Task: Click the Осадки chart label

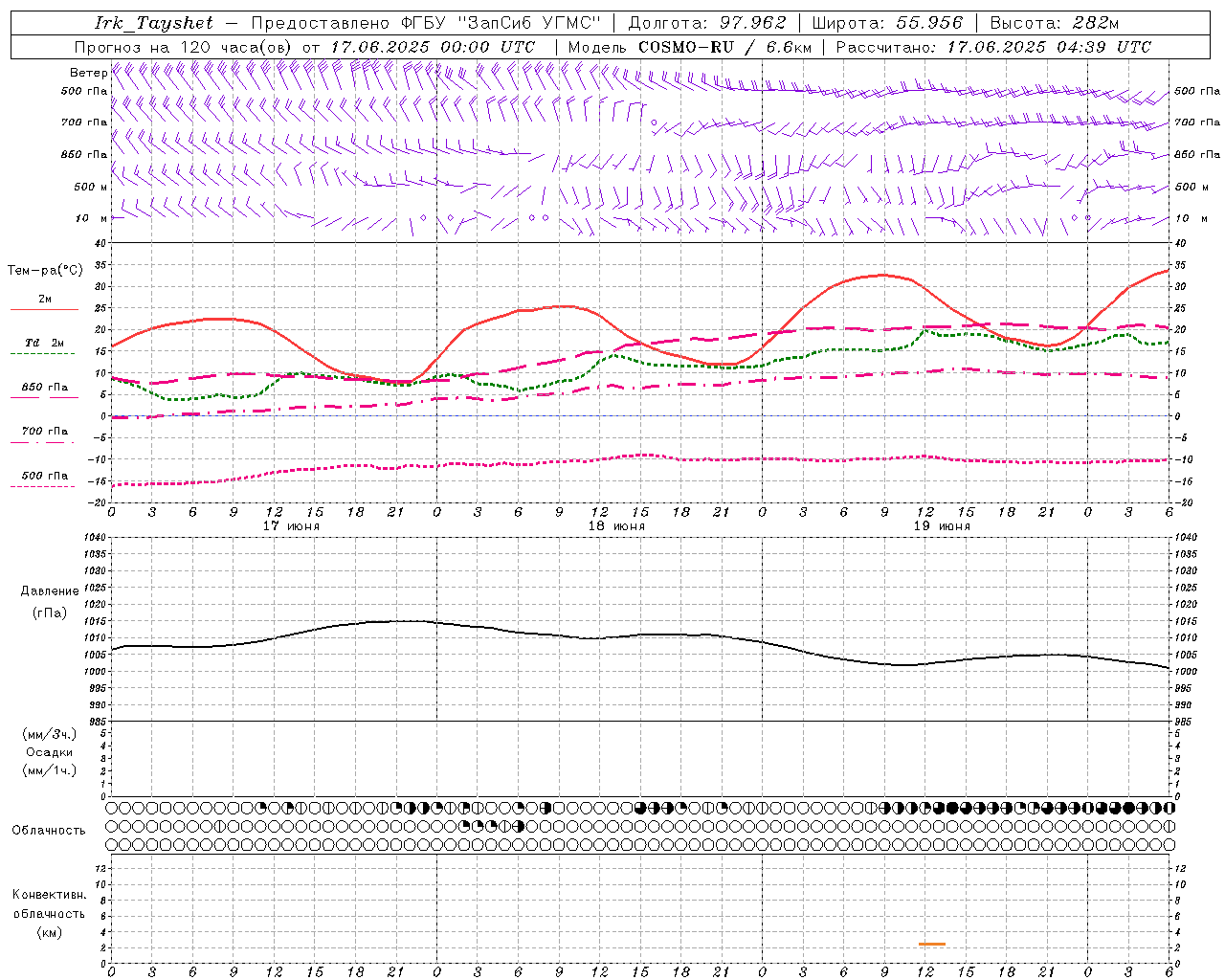Action: [50, 752]
